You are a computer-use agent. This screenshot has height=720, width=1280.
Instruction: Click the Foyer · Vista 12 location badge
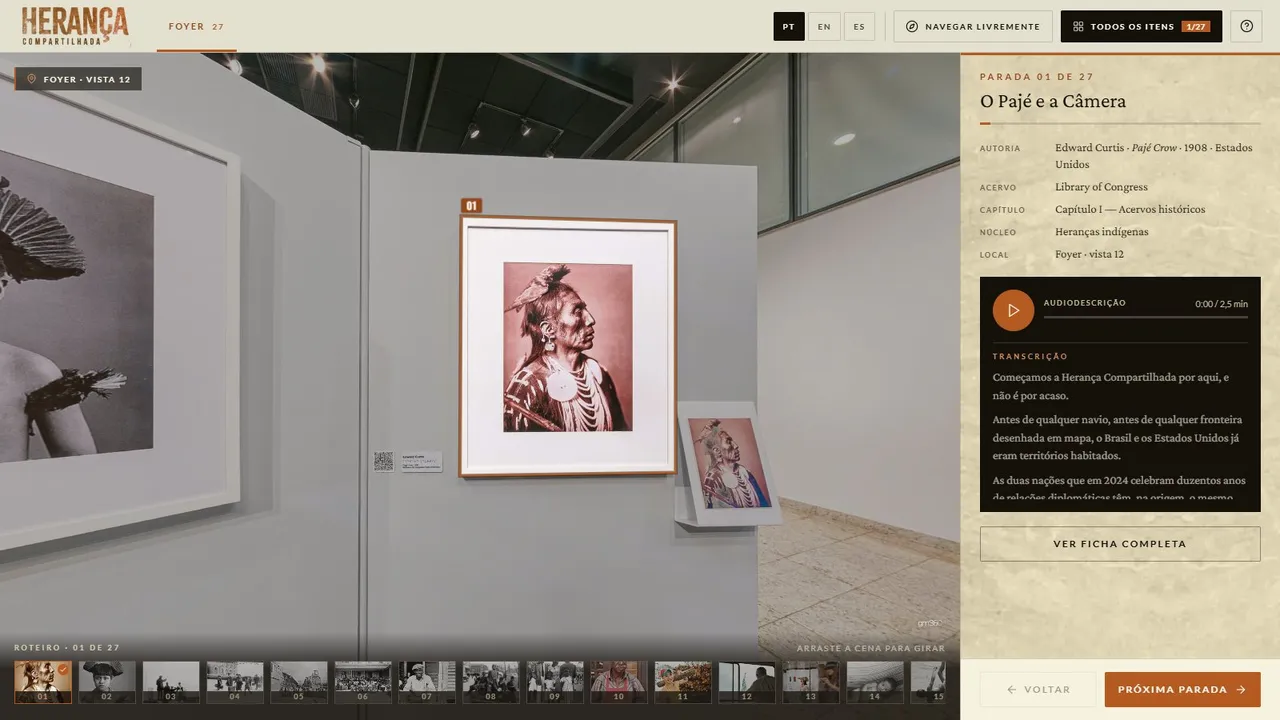78,79
